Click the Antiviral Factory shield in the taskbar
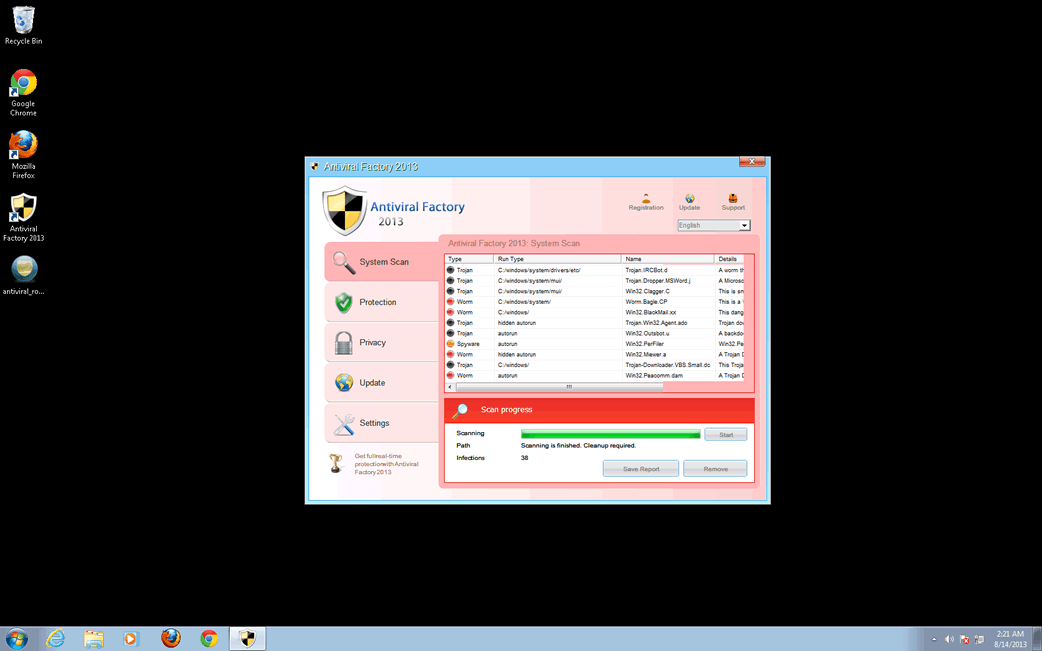 (247, 638)
